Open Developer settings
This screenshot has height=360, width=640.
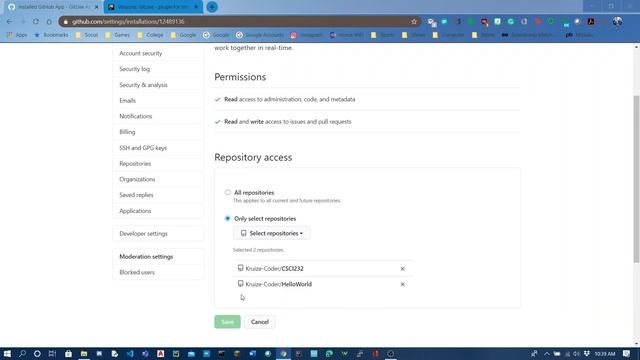143,234
